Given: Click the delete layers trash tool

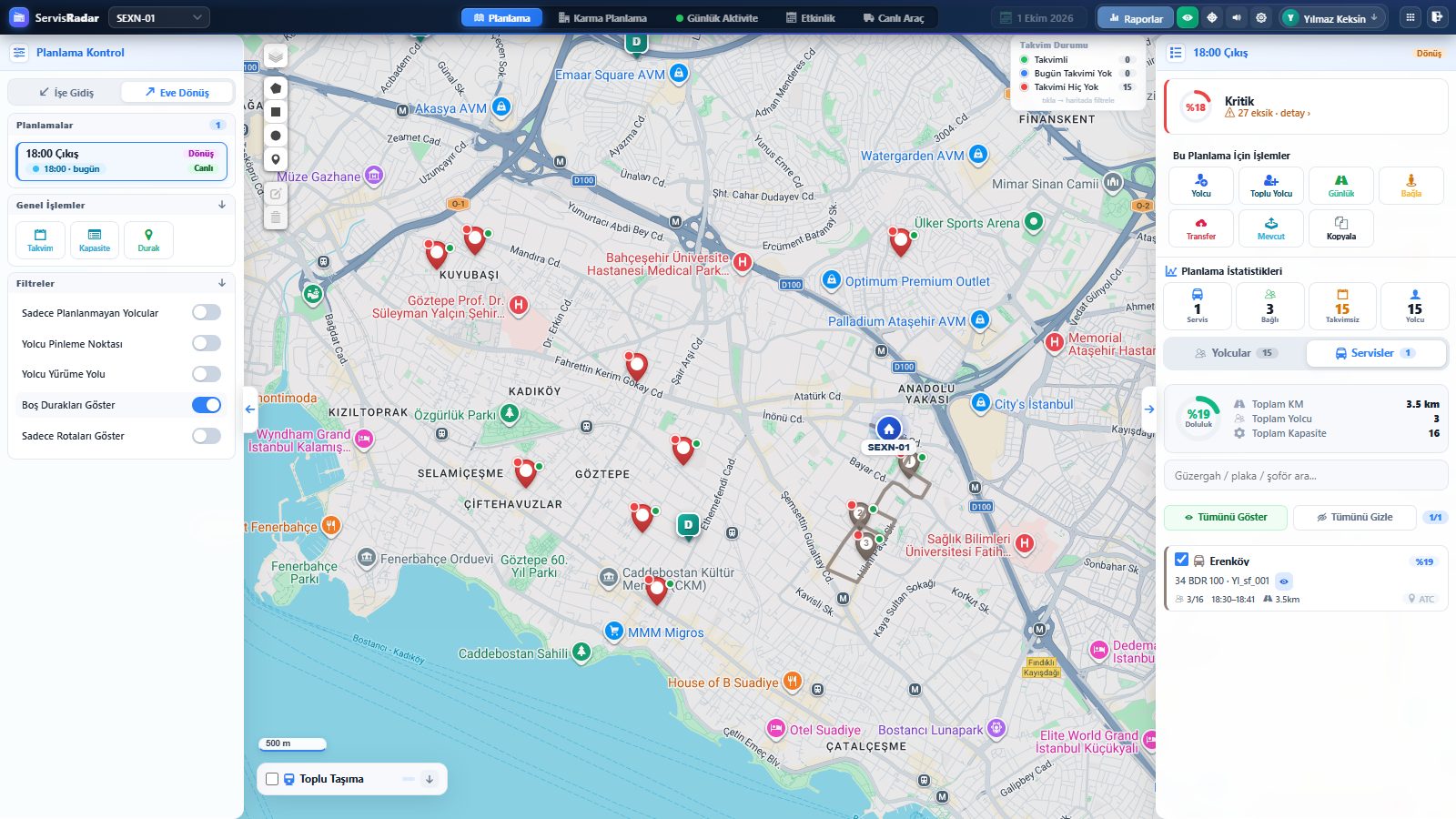Looking at the screenshot, I should 276,217.
